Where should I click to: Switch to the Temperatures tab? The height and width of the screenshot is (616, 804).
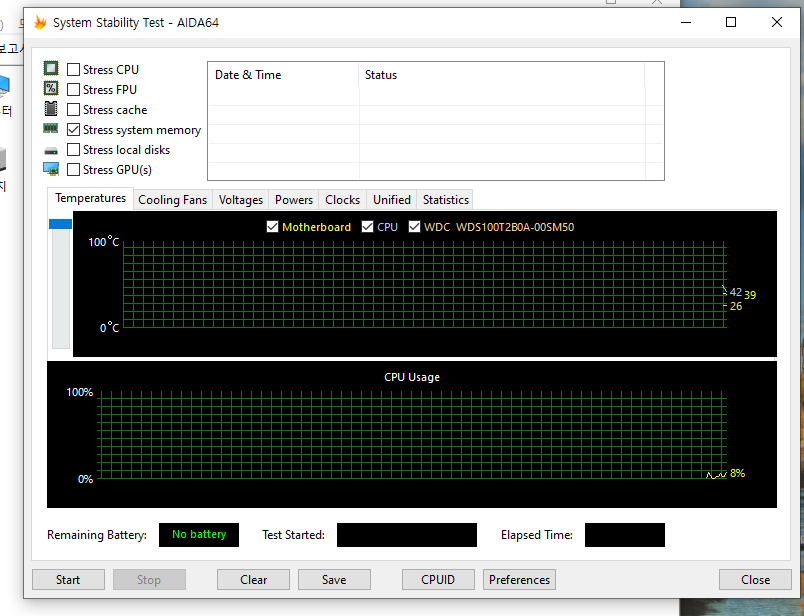pos(90,198)
